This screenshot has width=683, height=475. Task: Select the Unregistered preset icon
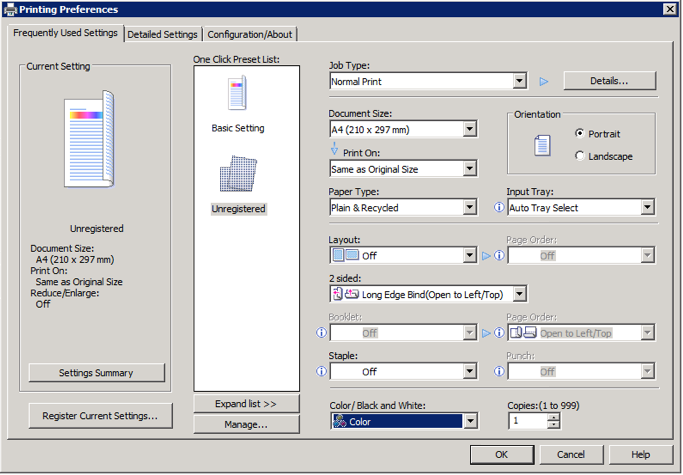coord(238,174)
